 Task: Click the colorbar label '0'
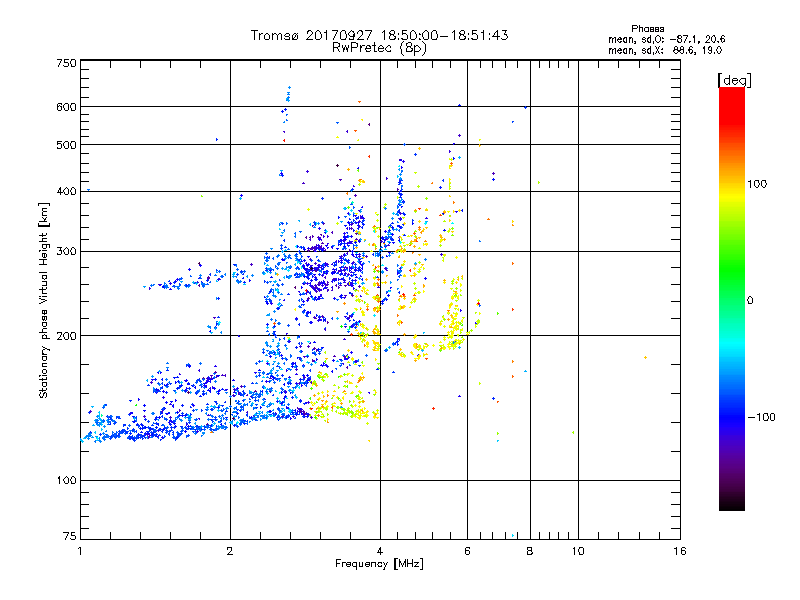point(750,300)
